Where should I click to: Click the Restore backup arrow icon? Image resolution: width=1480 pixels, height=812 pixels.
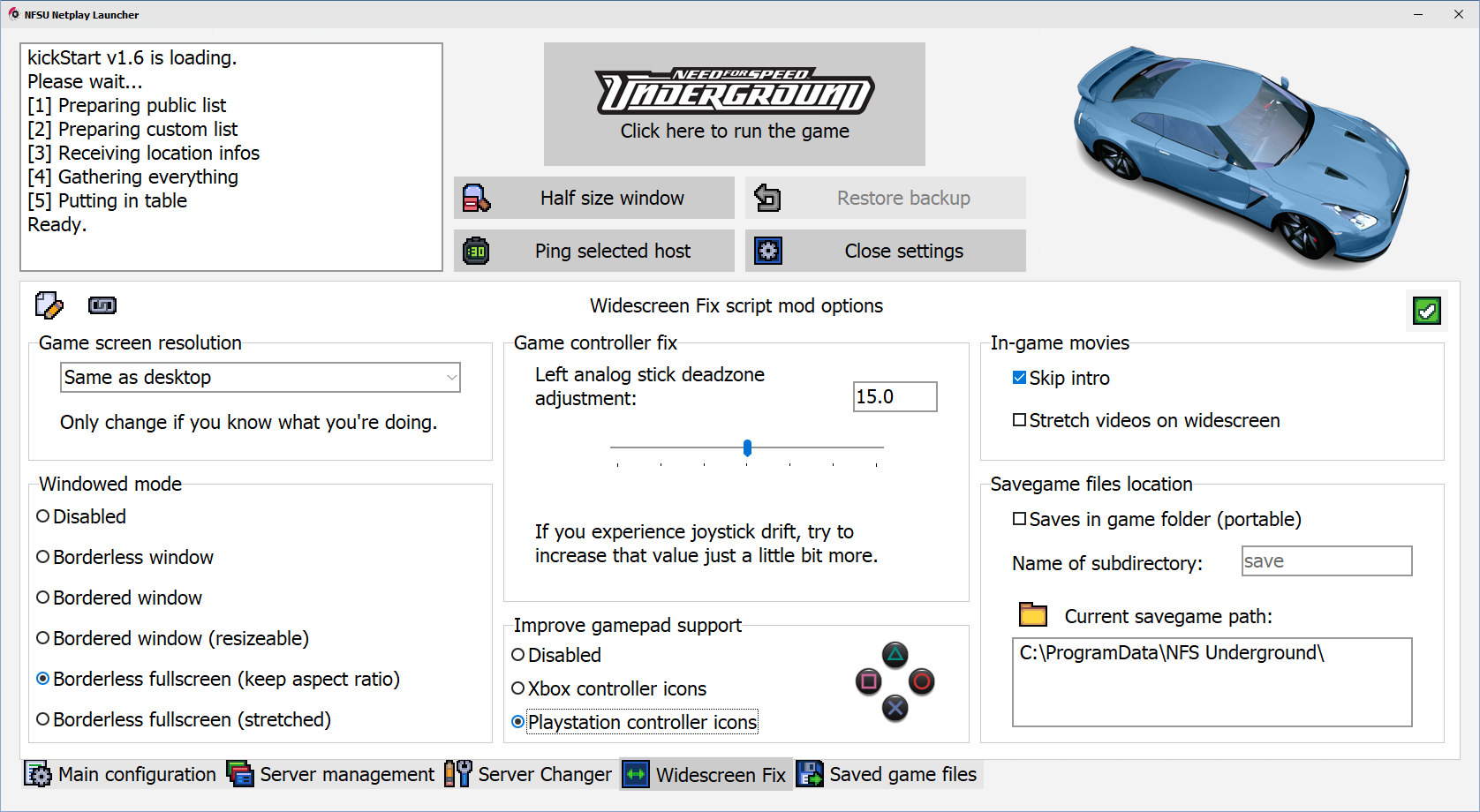tap(767, 198)
